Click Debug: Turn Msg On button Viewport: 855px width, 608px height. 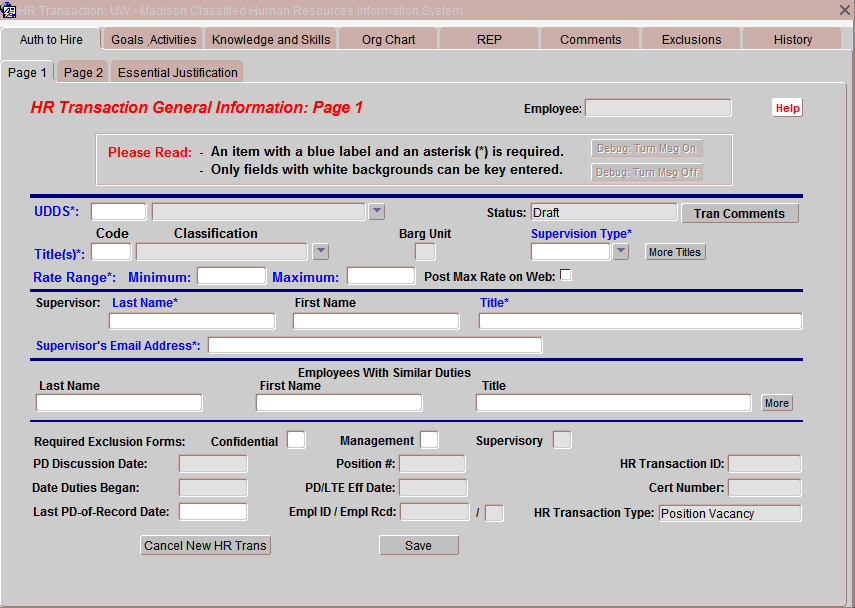click(647, 148)
